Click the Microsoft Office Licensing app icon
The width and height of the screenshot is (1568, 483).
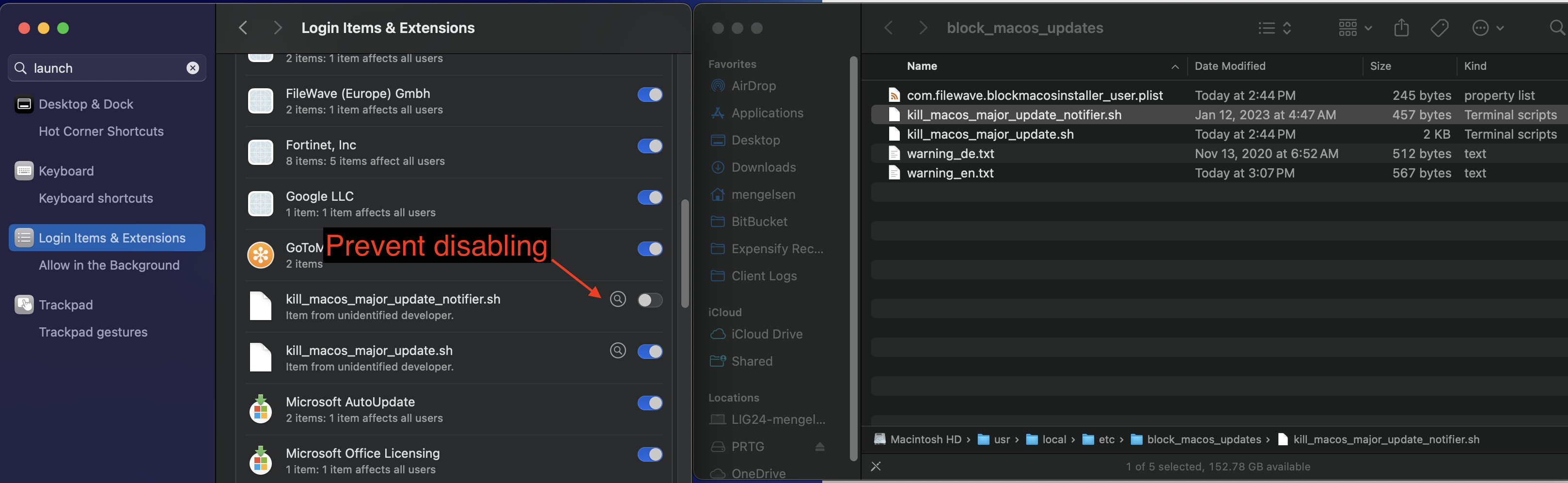[x=261, y=460]
